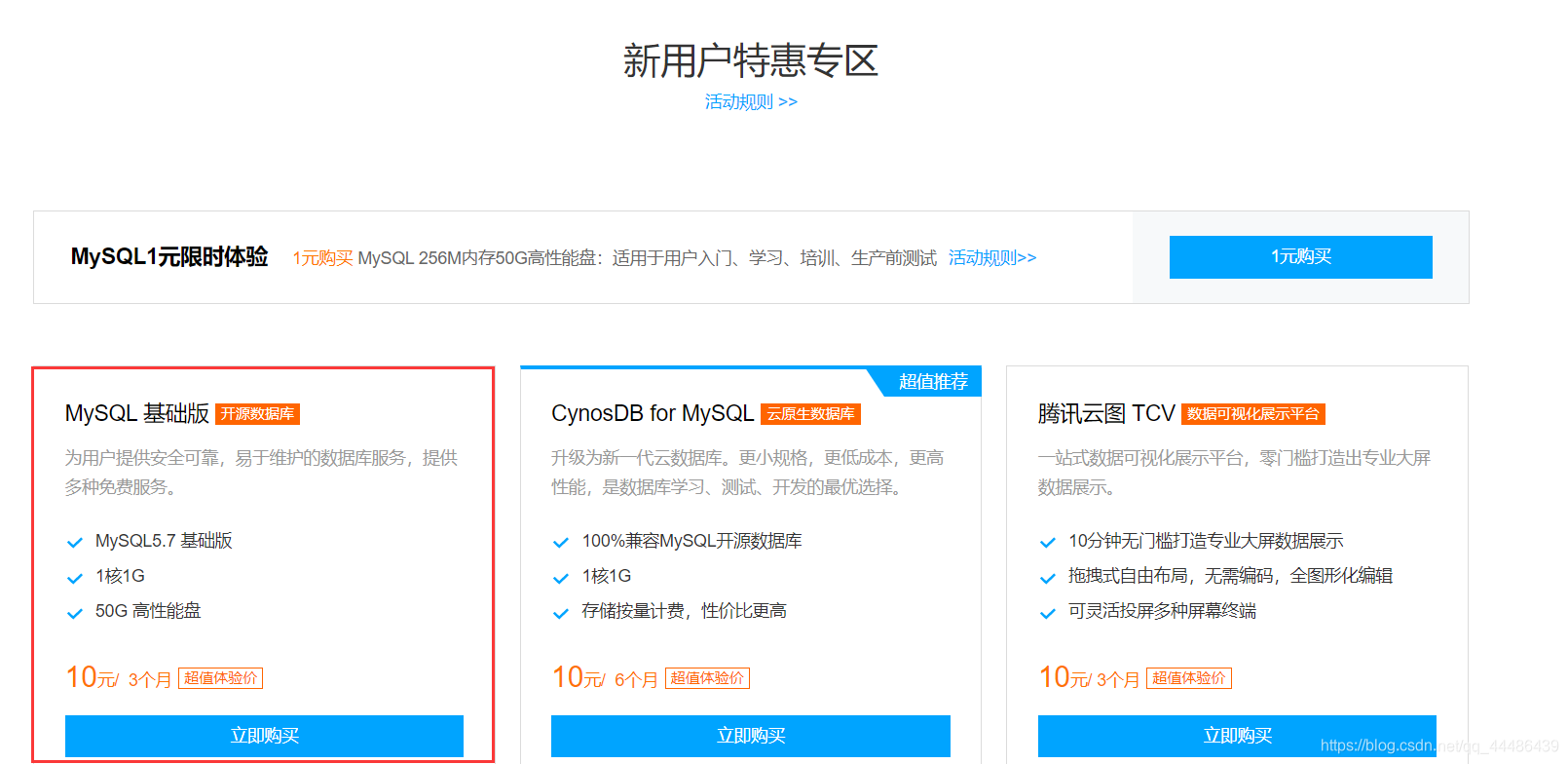The image size is (1568, 764).
Task: Click MySQL 基础版 description 为用户提供安全可靠
Action: 261,473
